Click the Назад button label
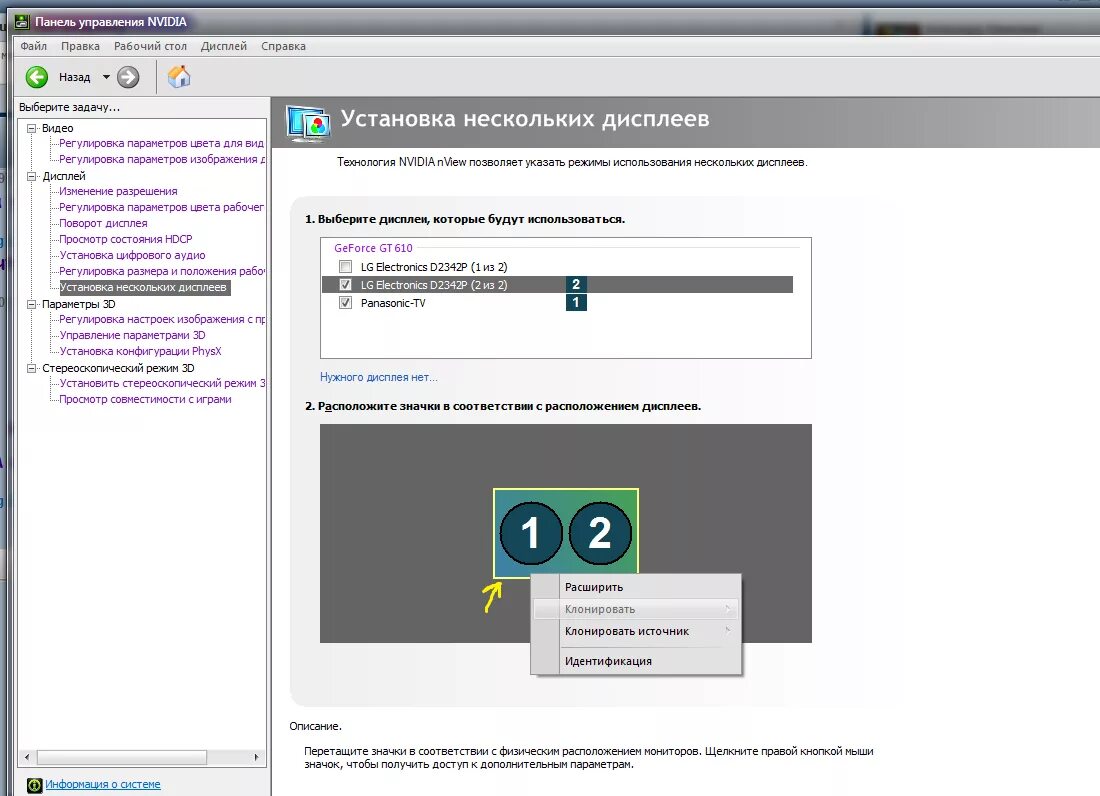 [74, 77]
